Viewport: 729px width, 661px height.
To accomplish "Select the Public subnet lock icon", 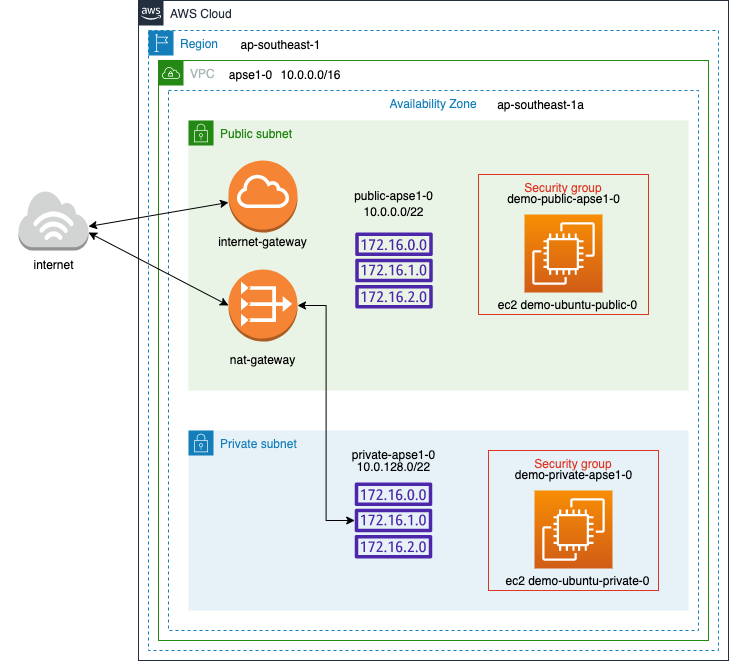I will [201, 133].
